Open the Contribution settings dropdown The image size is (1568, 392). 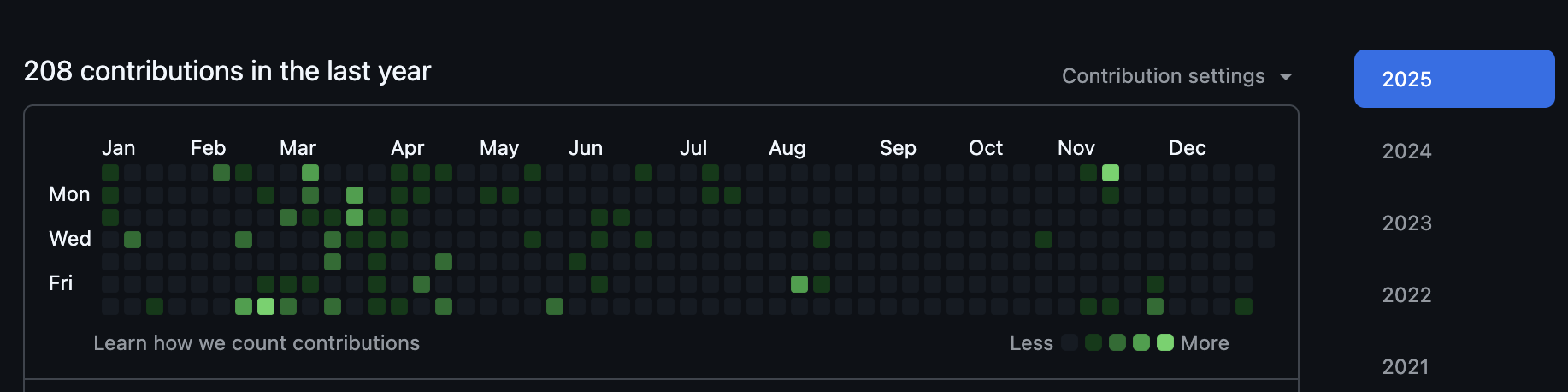coord(1176,76)
